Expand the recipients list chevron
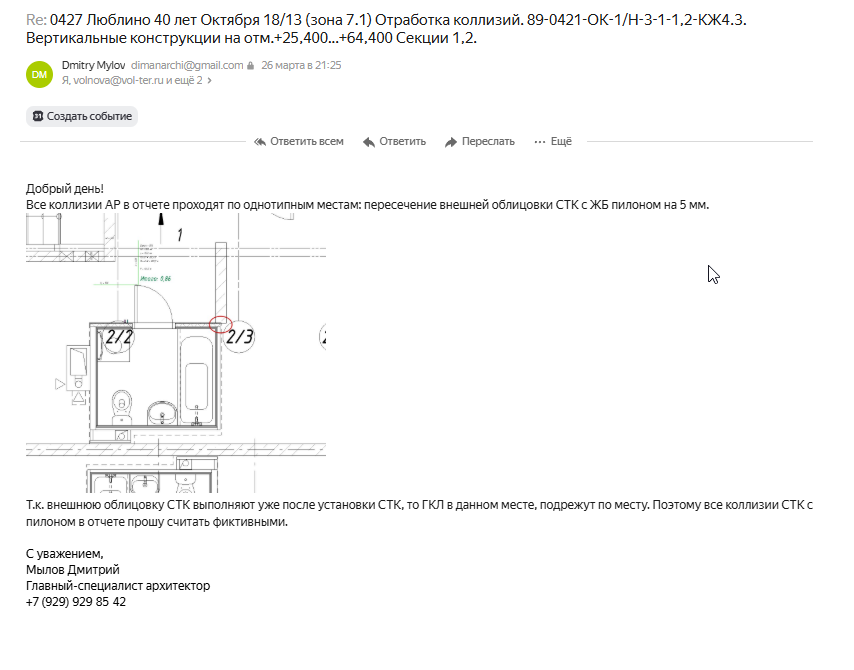The width and height of the screenshot is (854, 670). pos(210,81)
